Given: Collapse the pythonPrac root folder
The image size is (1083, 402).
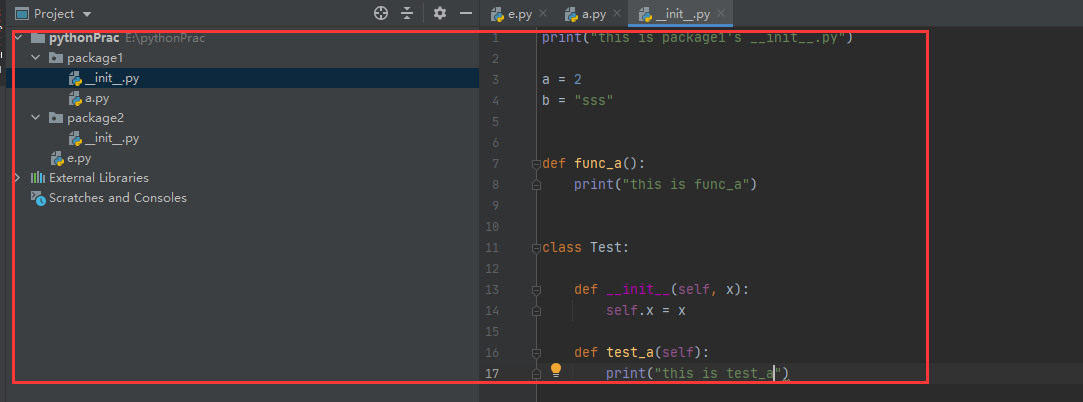Looking at the screenshot, I should (x=17, y=38).
